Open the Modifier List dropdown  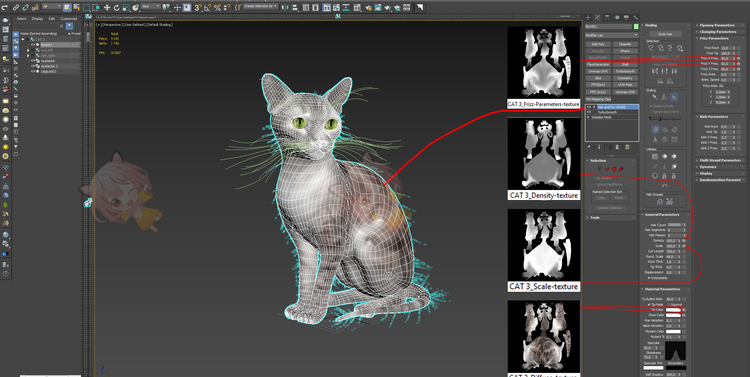[612, 35]
